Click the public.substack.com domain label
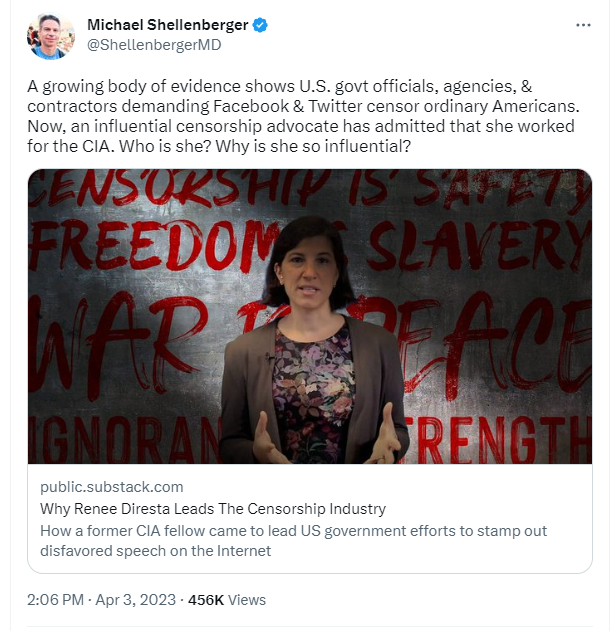Screen dimensions: 615x631 pyautogui.click(x=111, y=487)
